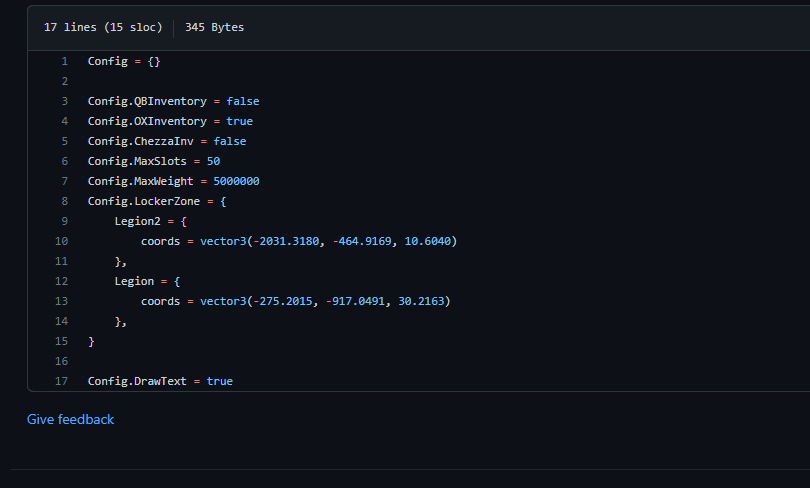Highlight line 6 via its line number
The image size is (810, 488).
[64, 161]
